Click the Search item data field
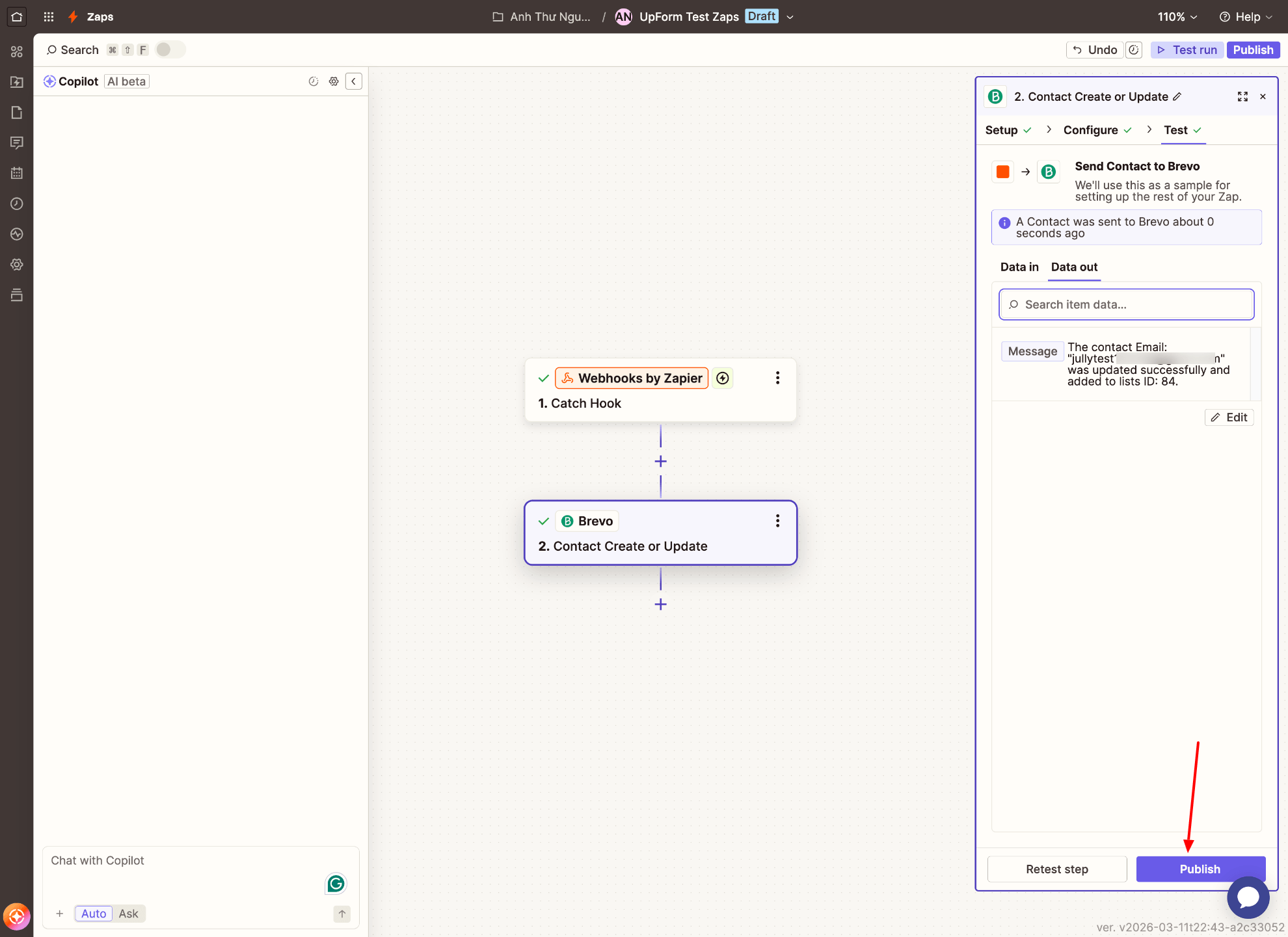Screen dimensions: 1288x937 pos(1127,304)
